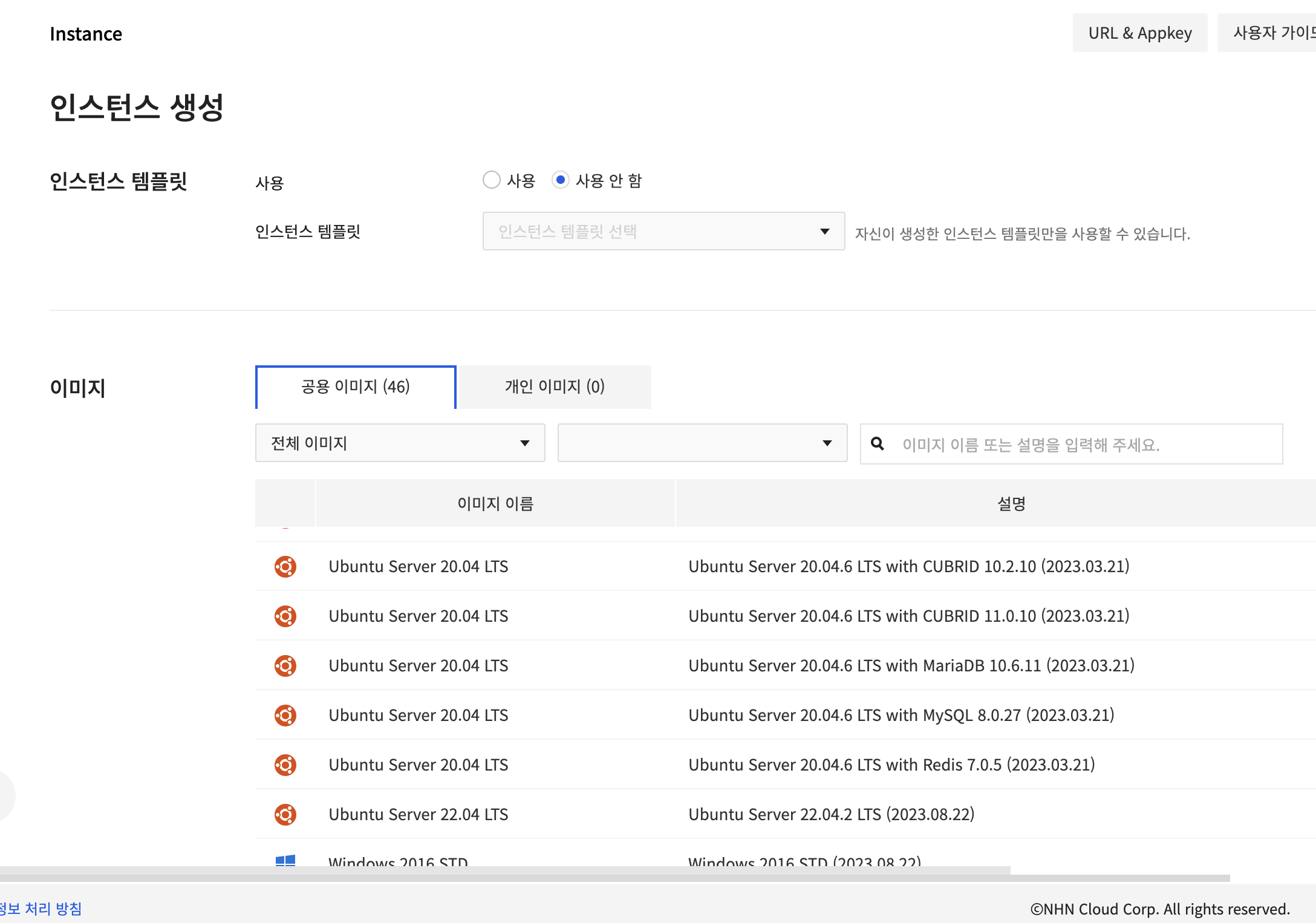Click Windows logo icon for Windows 2016 STD
Screen dimensions: 1316x923
[285, 860]
